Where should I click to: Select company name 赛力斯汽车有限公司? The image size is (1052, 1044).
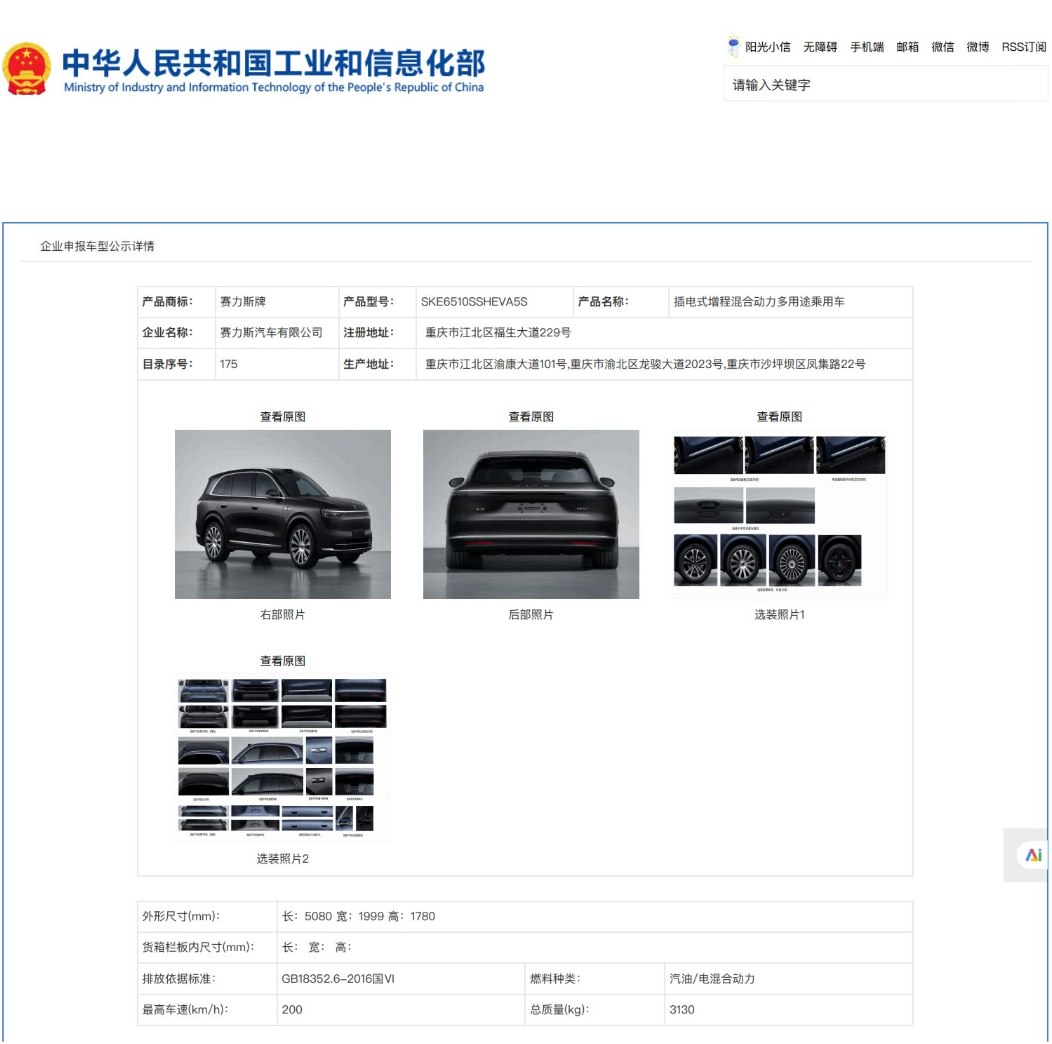tap(271, 333)
